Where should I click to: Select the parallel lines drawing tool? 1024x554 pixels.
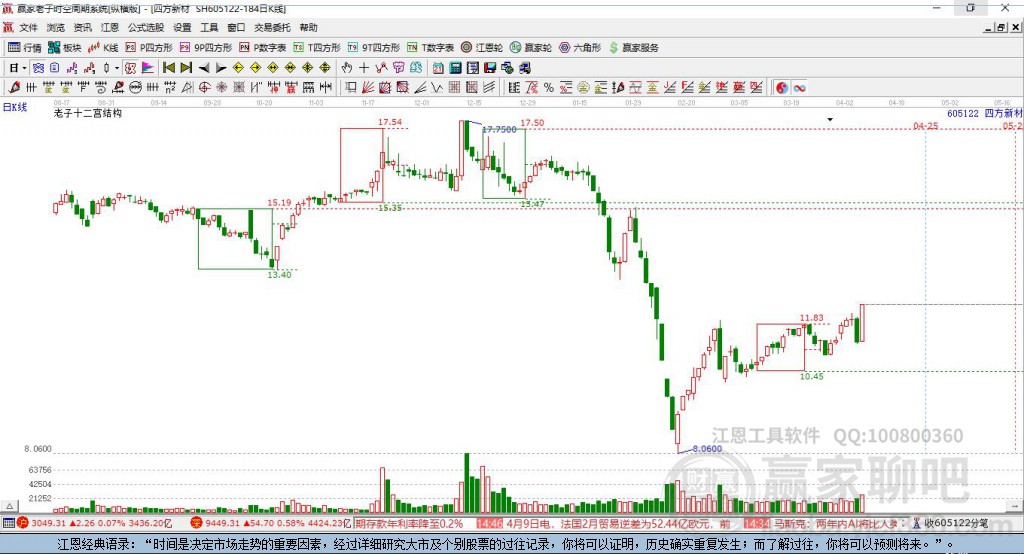(489, 88)
